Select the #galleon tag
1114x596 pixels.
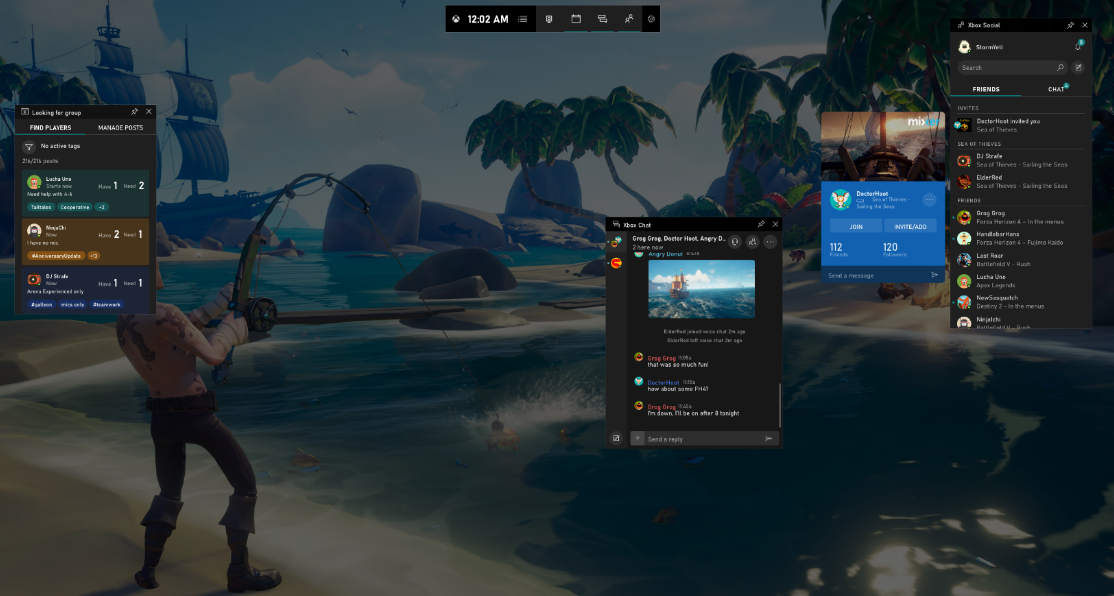(41, 305)
